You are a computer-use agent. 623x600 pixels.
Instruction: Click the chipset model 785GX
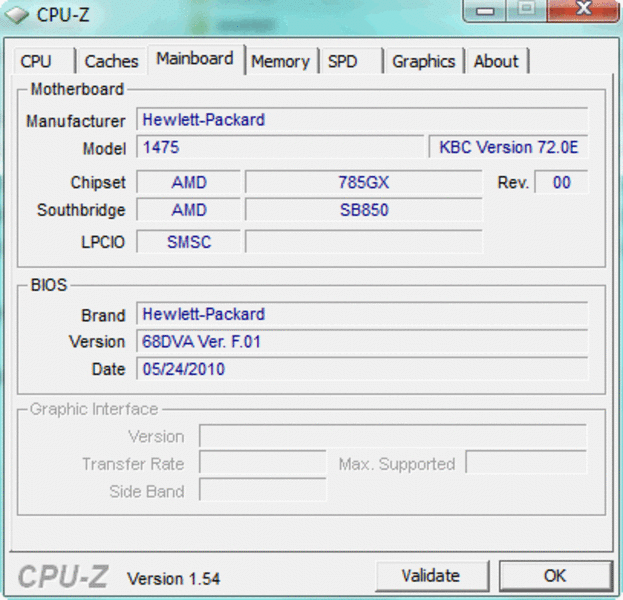364,182
